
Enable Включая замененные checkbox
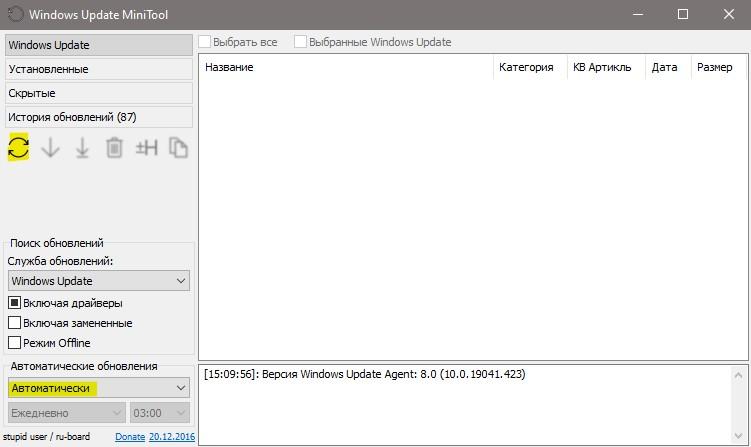14,323
